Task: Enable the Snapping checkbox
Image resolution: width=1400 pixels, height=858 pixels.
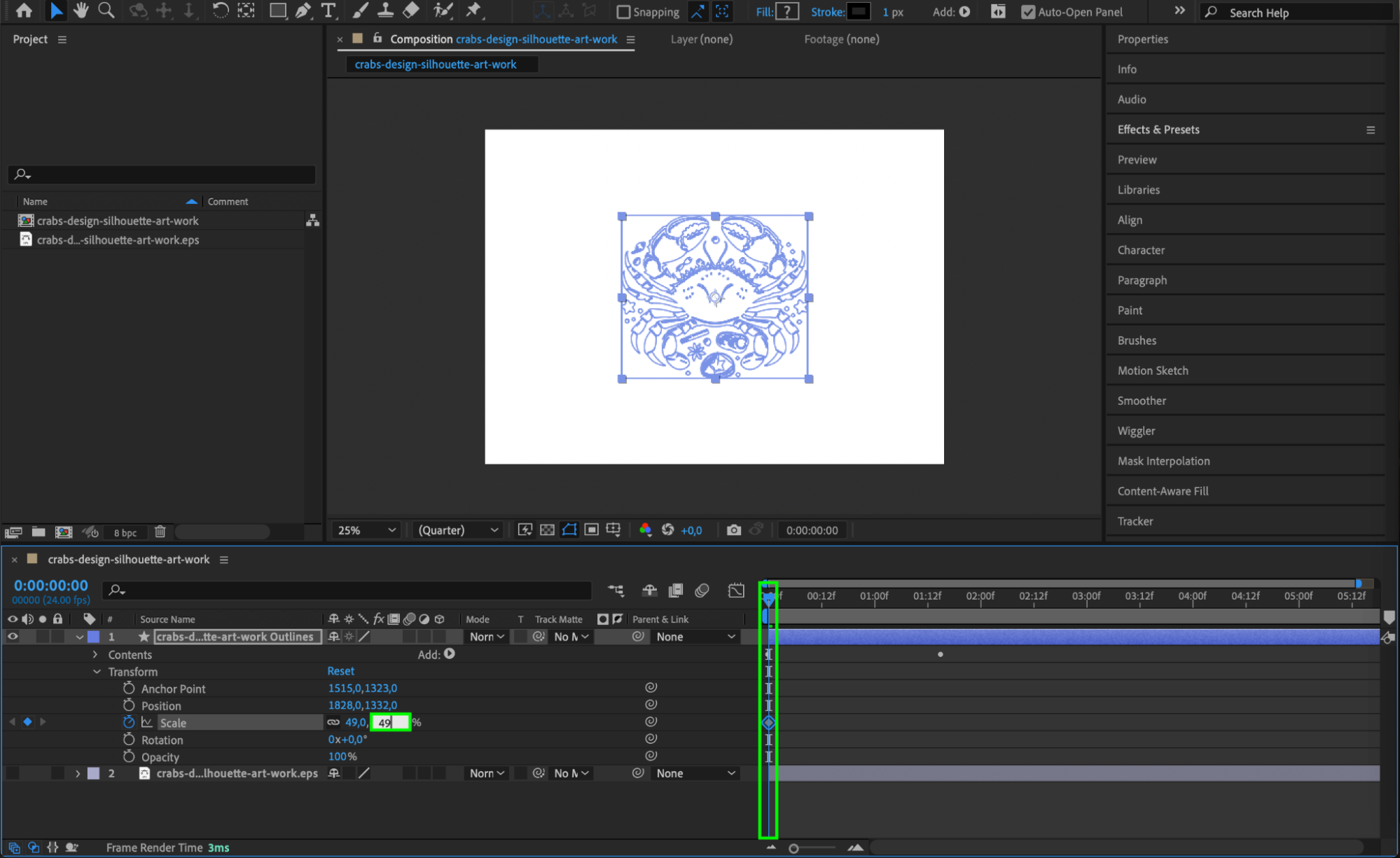Action: tap(623, 12)
